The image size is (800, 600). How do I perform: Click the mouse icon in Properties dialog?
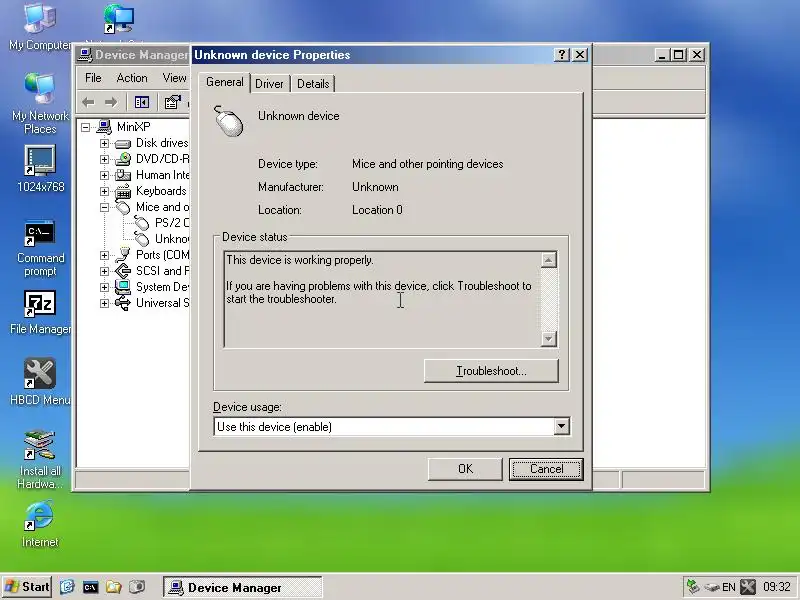coord(229,121)
